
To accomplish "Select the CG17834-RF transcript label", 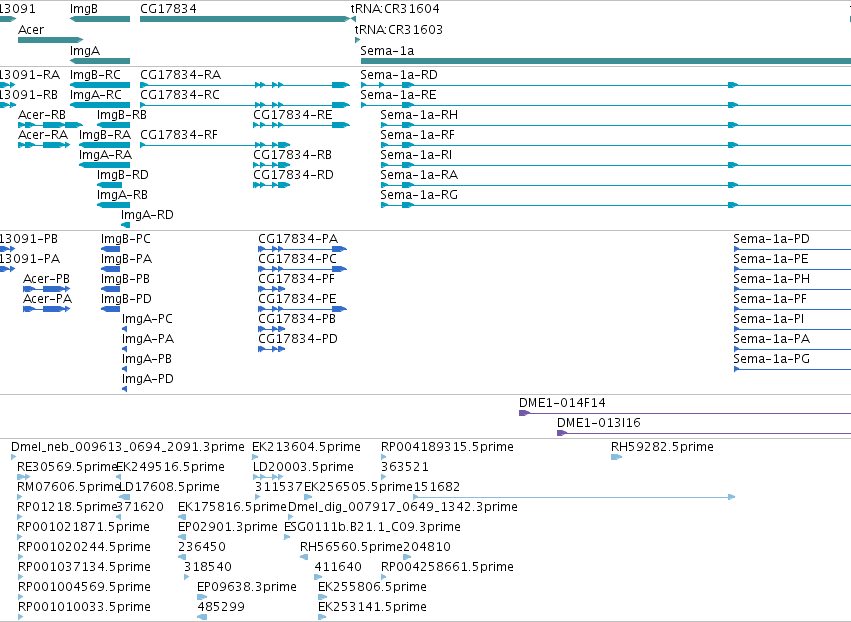I will tap(179, 135).
